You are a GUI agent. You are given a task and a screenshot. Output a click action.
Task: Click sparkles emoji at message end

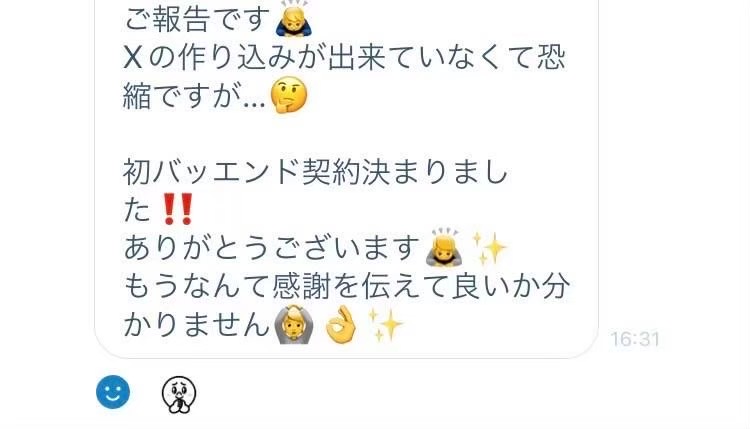[x=386, y=325]
